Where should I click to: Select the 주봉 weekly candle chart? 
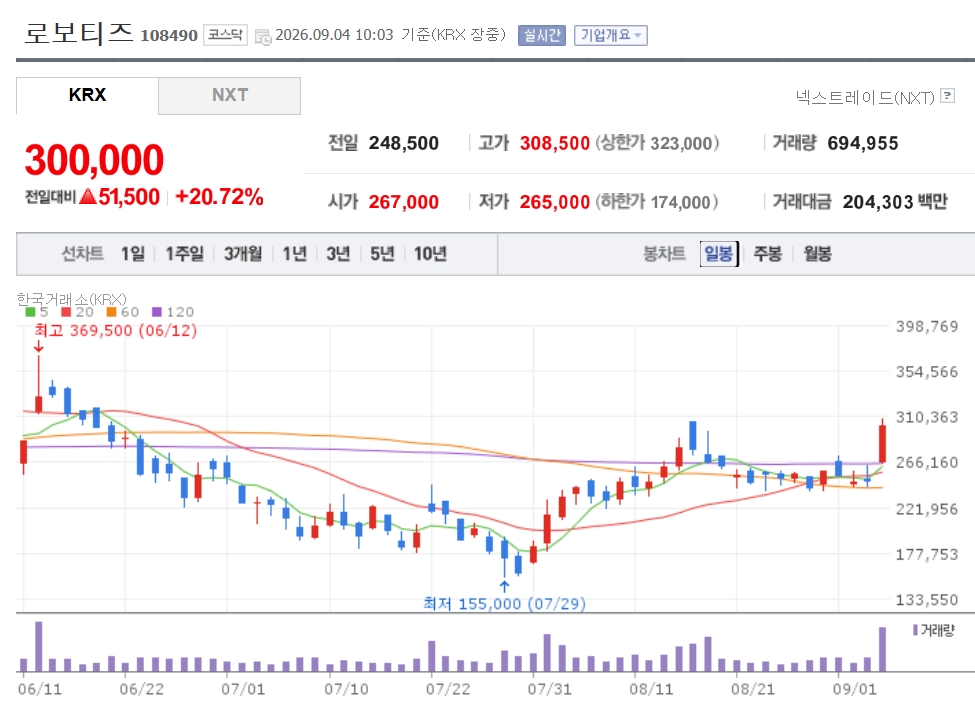click(x=767, y=253)
